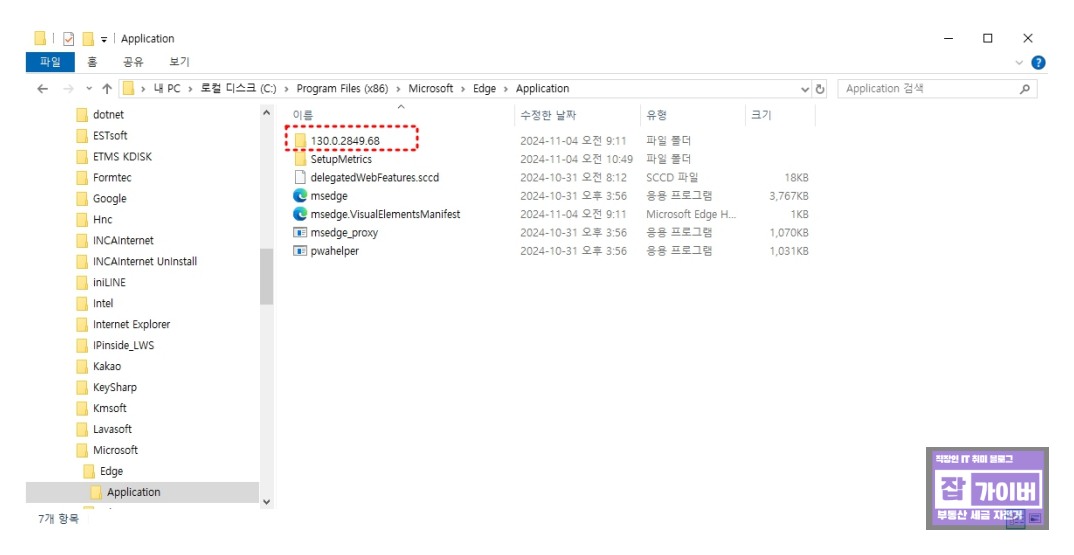Select Kmsoft in the folder tree
The image size is (1074, 555).
110,408
